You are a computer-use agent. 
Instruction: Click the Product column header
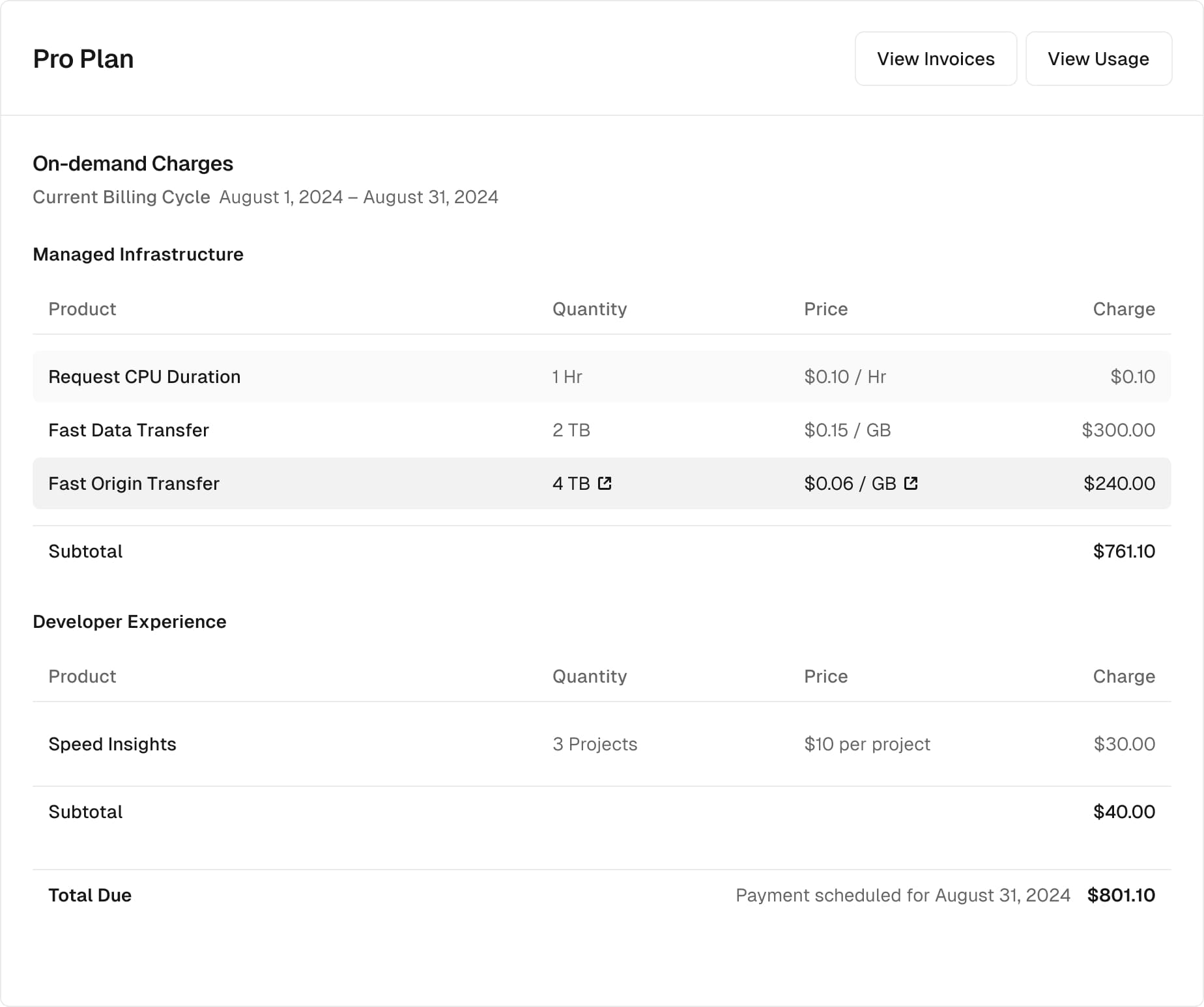[81, 309]
